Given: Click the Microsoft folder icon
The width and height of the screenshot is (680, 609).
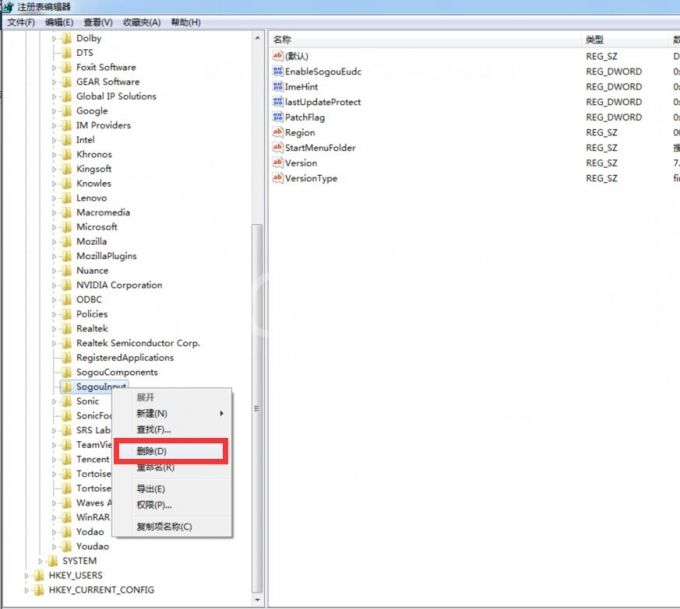Looking at the screenshot, I should pyautogui.click(x=66, y=227).
